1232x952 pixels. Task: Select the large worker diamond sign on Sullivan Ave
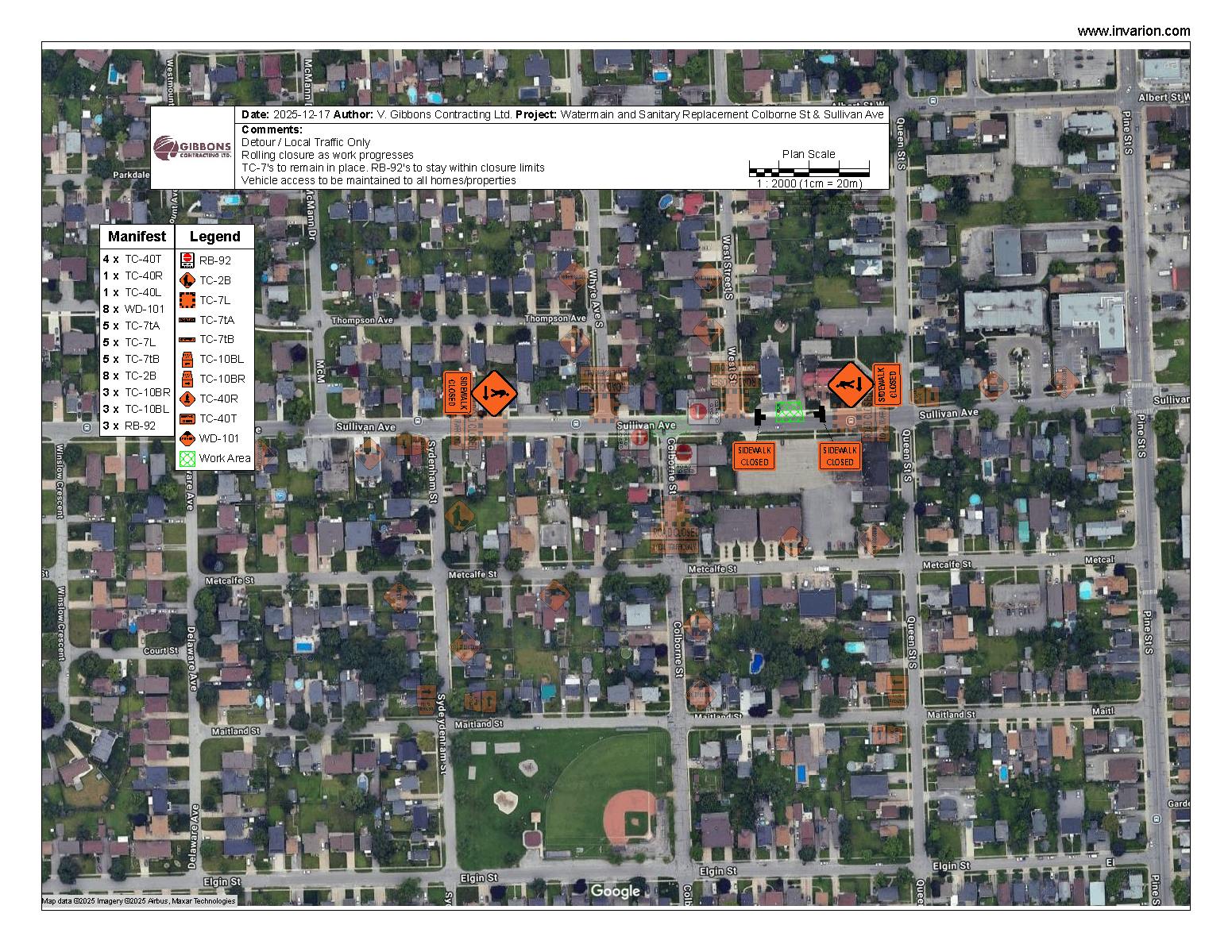click(x=494, y=392)
